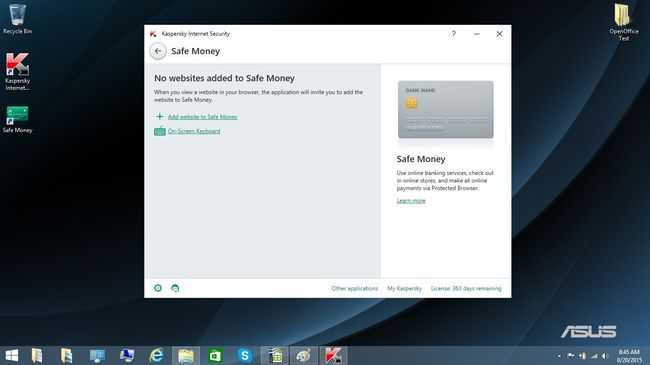The width and height of the screenshot is (650, 365).
Task: Click the volume icon in system tray
Action: click(x=605, y=356)
